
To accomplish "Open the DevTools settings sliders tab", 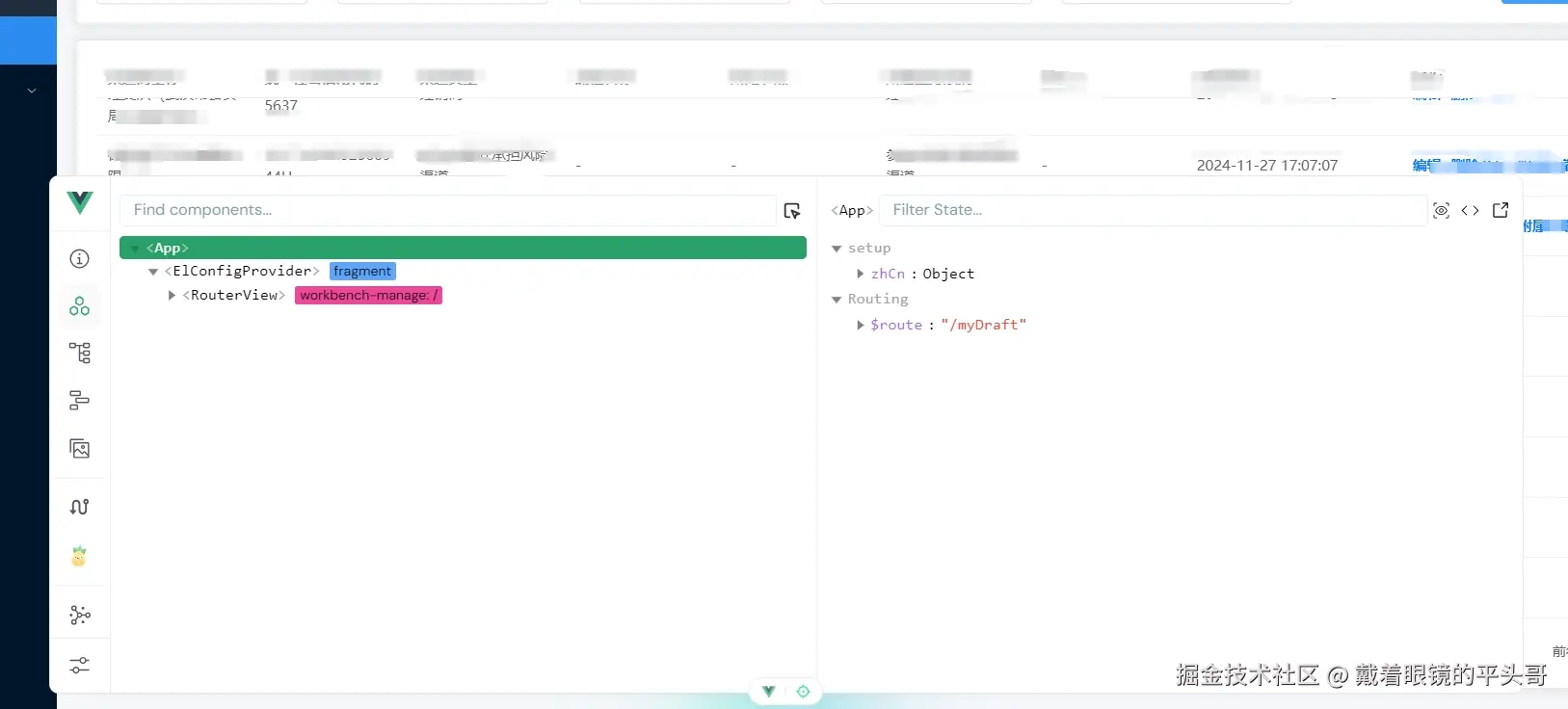I will [80, 666].
